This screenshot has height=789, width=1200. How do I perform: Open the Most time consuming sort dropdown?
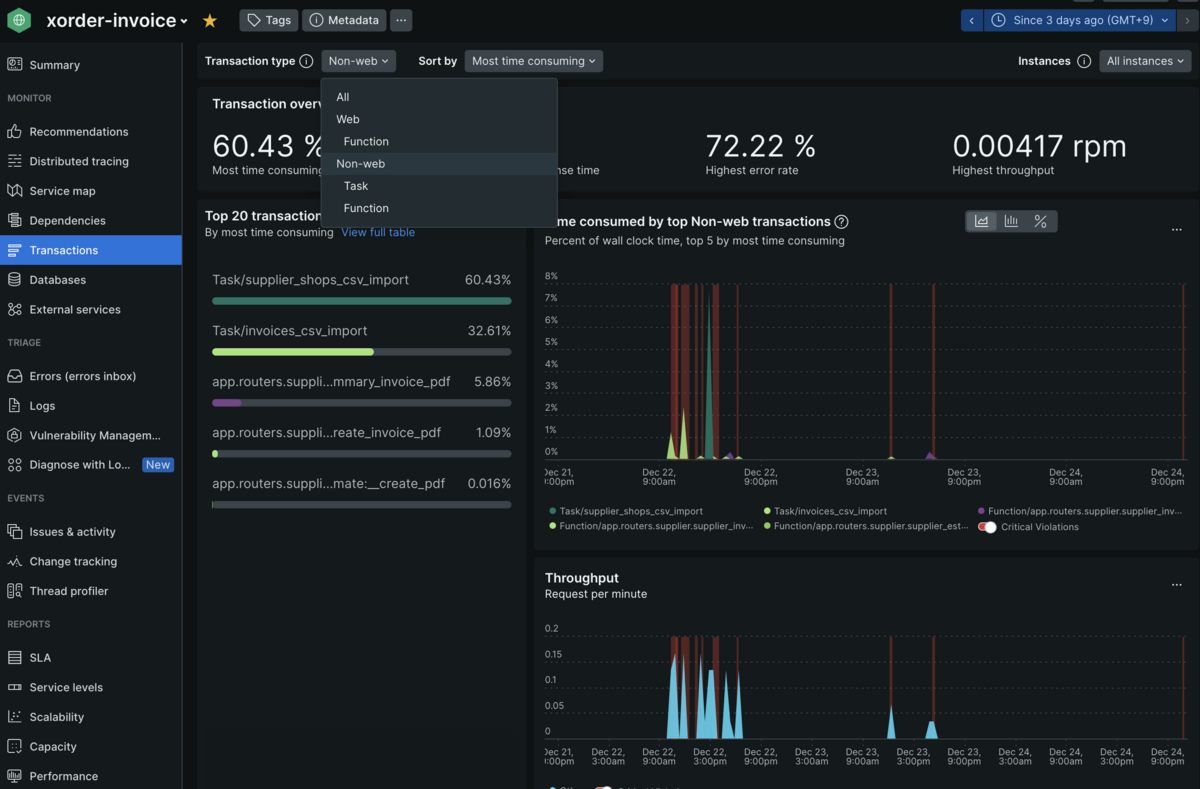tap(534, 61)
